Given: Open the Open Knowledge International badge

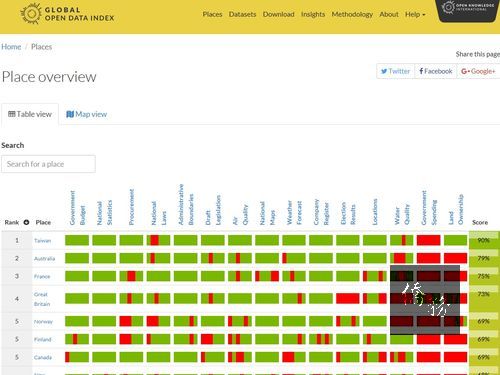Looking at the screenshot, I should [467, 10].
